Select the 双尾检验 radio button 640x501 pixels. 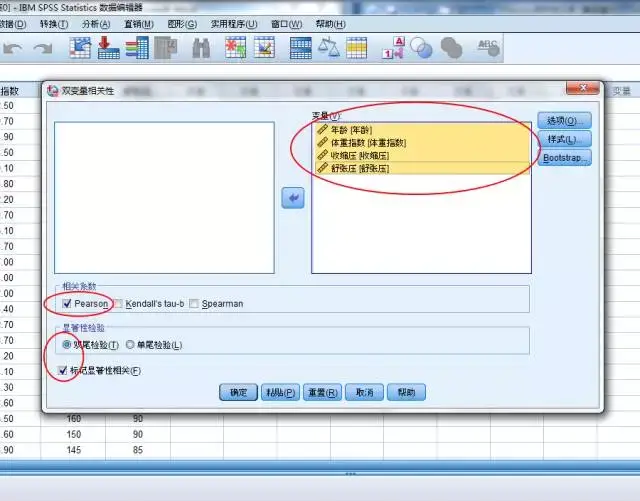(x=67, y=345)
